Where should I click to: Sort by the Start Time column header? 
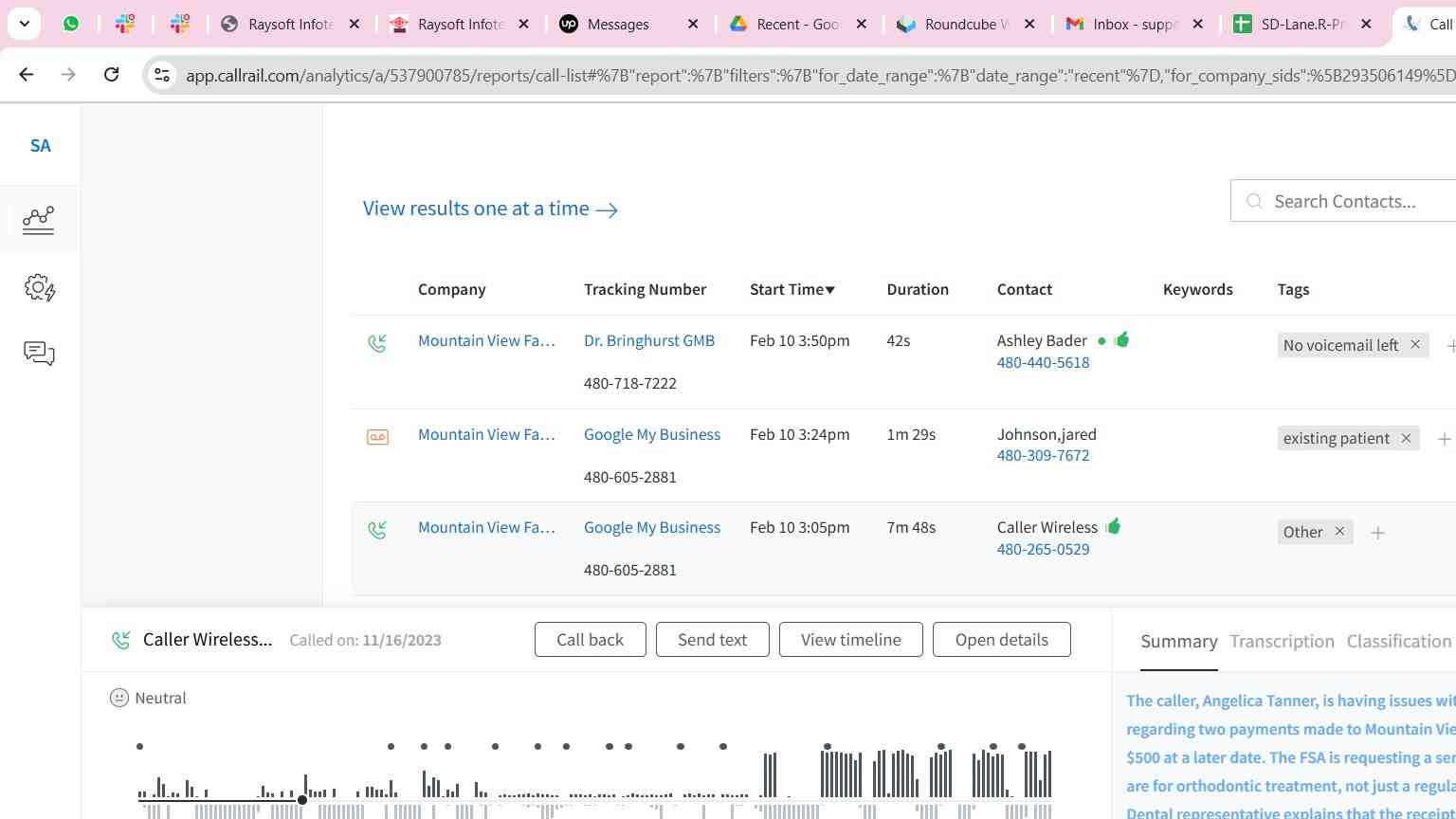tap(792, 289)
